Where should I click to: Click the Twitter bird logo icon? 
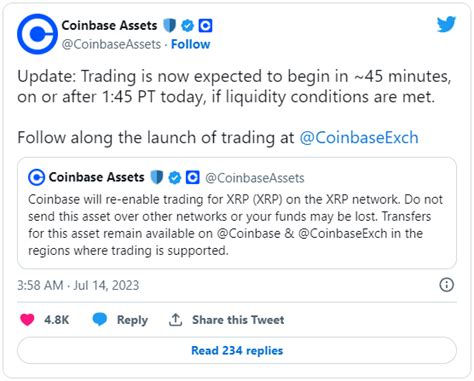click(446, 24)
